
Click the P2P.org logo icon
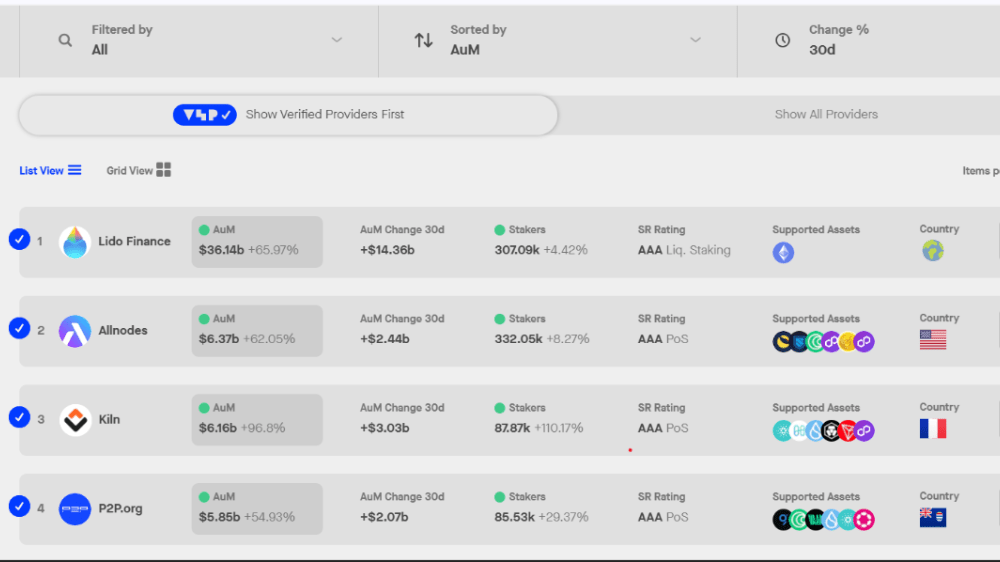click(x=75, y=509)
